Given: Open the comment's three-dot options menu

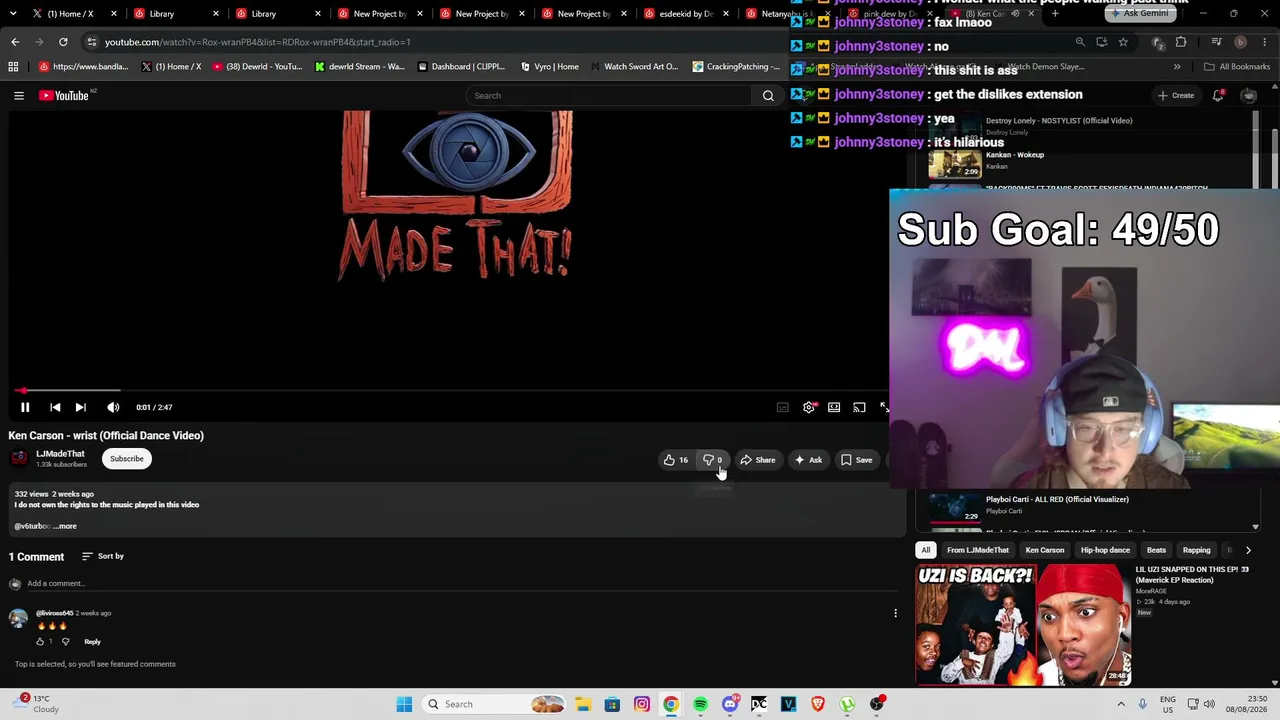Looking at the screenshot, I should 895,613.
